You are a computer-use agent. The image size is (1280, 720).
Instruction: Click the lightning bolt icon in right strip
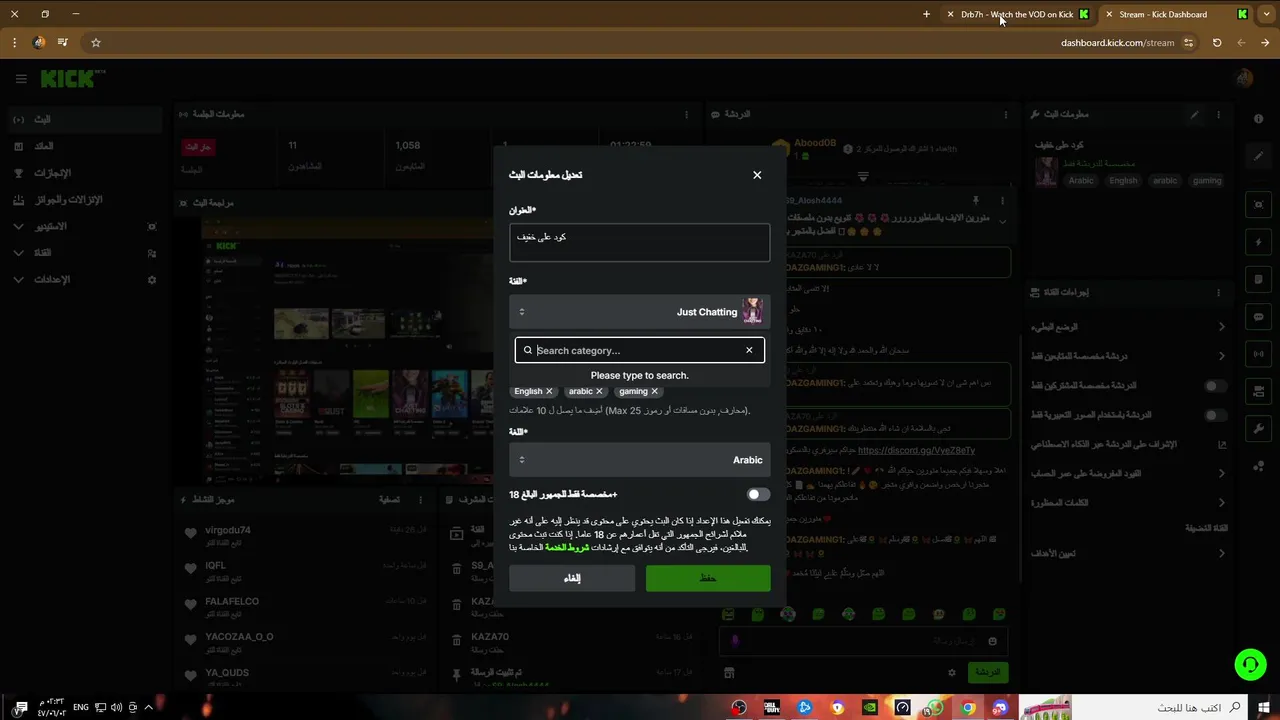tap(1259, 243)
